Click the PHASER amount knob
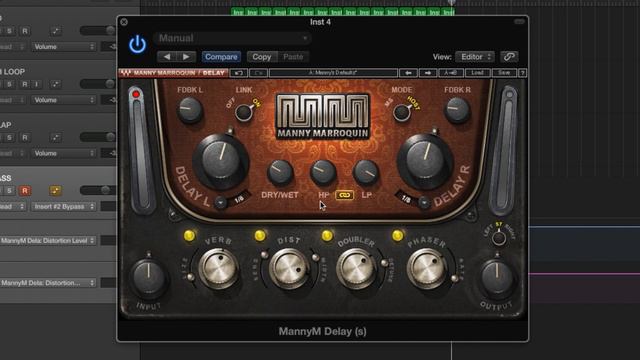The height and width of the screenshot is (360, 640). 427,268
